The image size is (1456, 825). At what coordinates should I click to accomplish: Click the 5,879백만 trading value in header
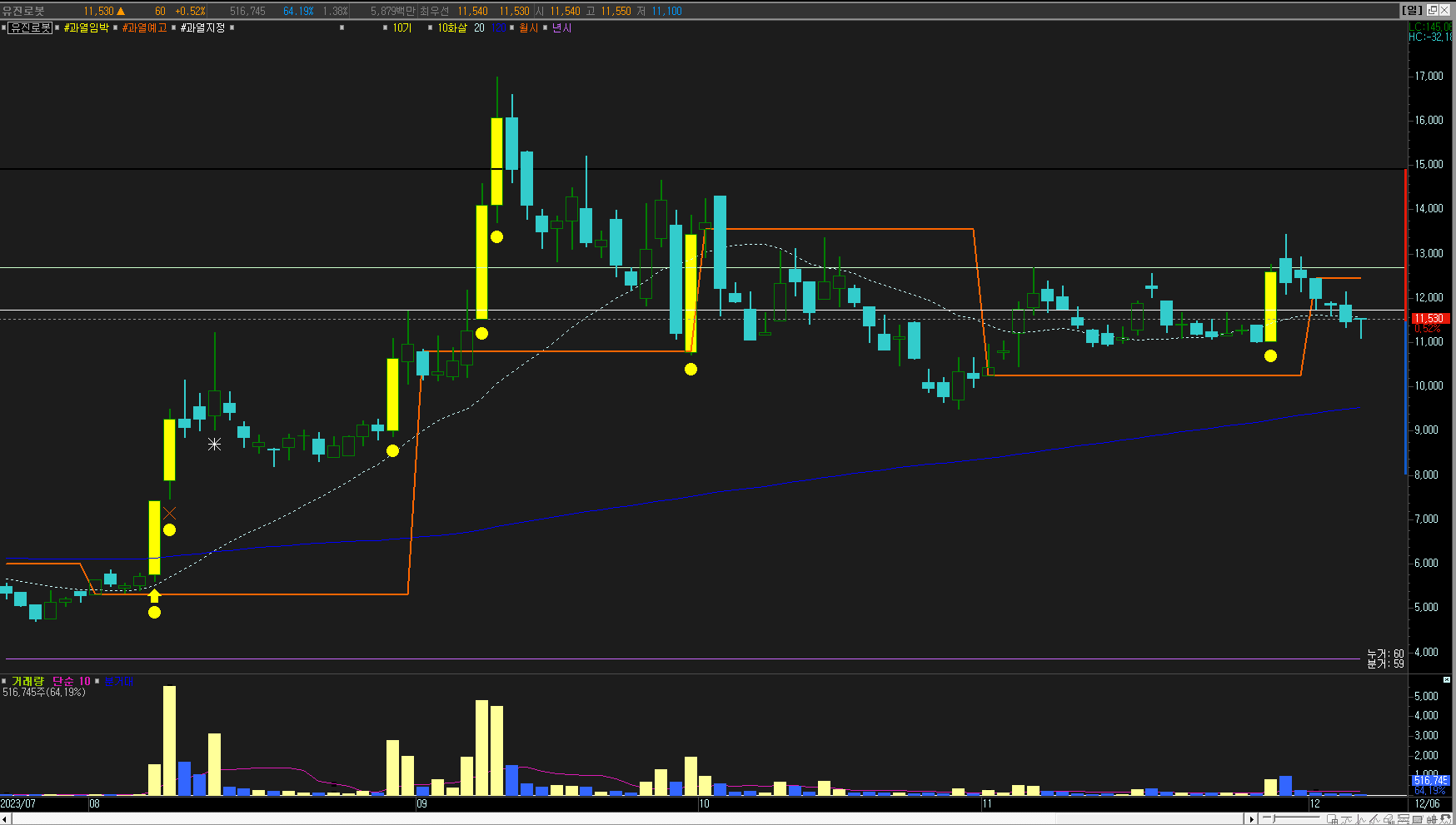click(392, 11)
